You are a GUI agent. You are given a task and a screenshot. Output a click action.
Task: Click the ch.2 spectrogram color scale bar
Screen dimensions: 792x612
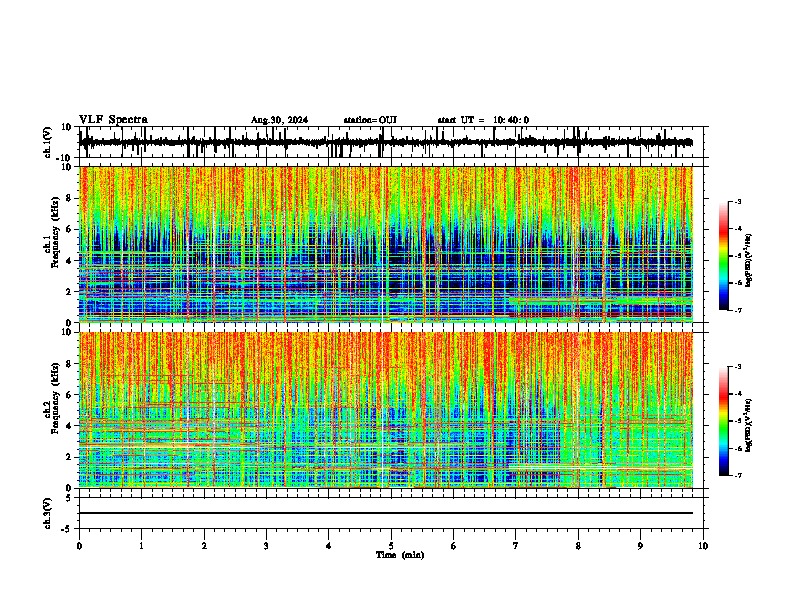724,421
